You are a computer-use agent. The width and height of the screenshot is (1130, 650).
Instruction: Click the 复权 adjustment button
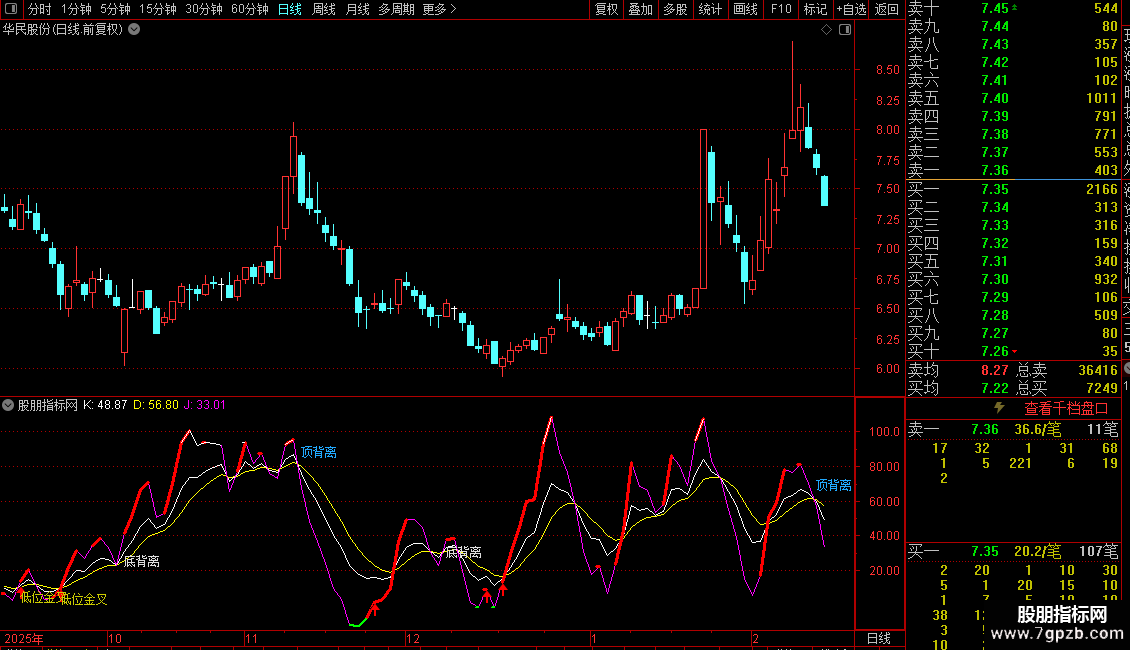(607, 9)
